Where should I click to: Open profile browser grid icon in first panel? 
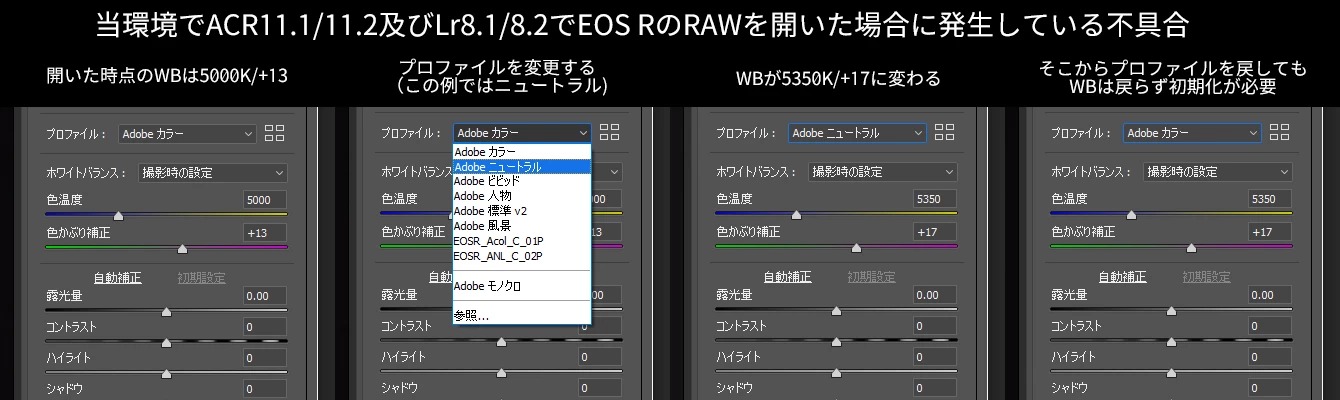(x=275, y=132)
